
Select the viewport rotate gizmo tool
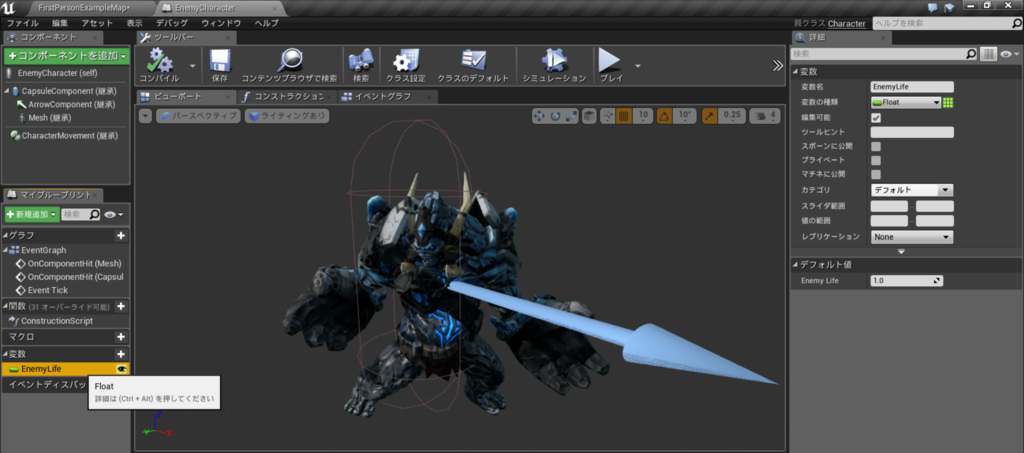tap(556, 116)
